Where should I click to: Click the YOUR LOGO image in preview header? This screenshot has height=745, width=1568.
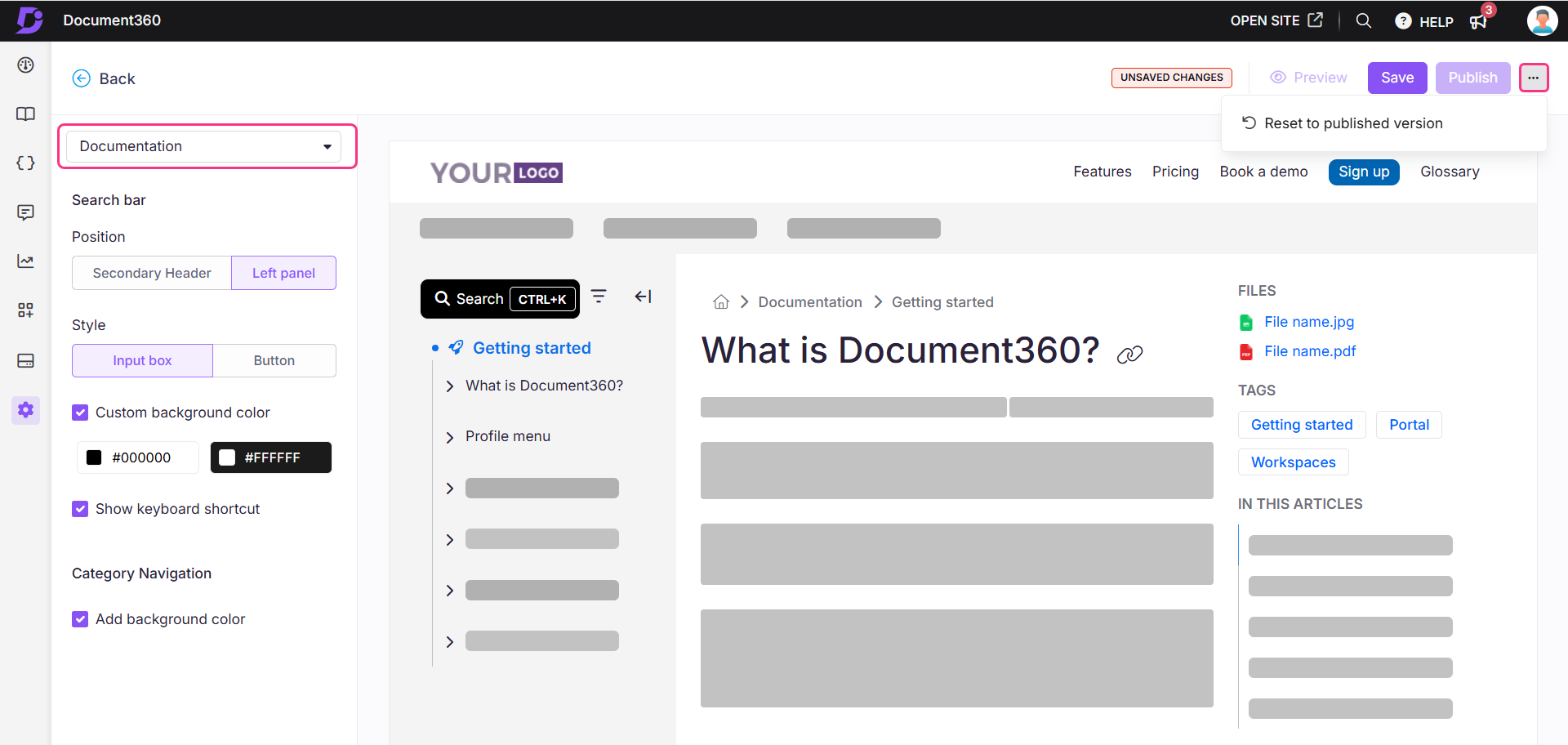(497, 172)
